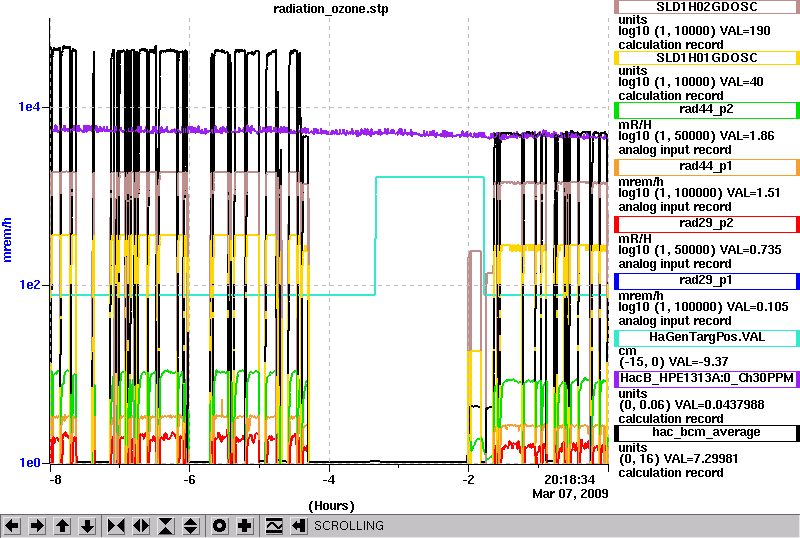Select the yellow SLD1H01GDOSC legend box

tap(707, 58)
